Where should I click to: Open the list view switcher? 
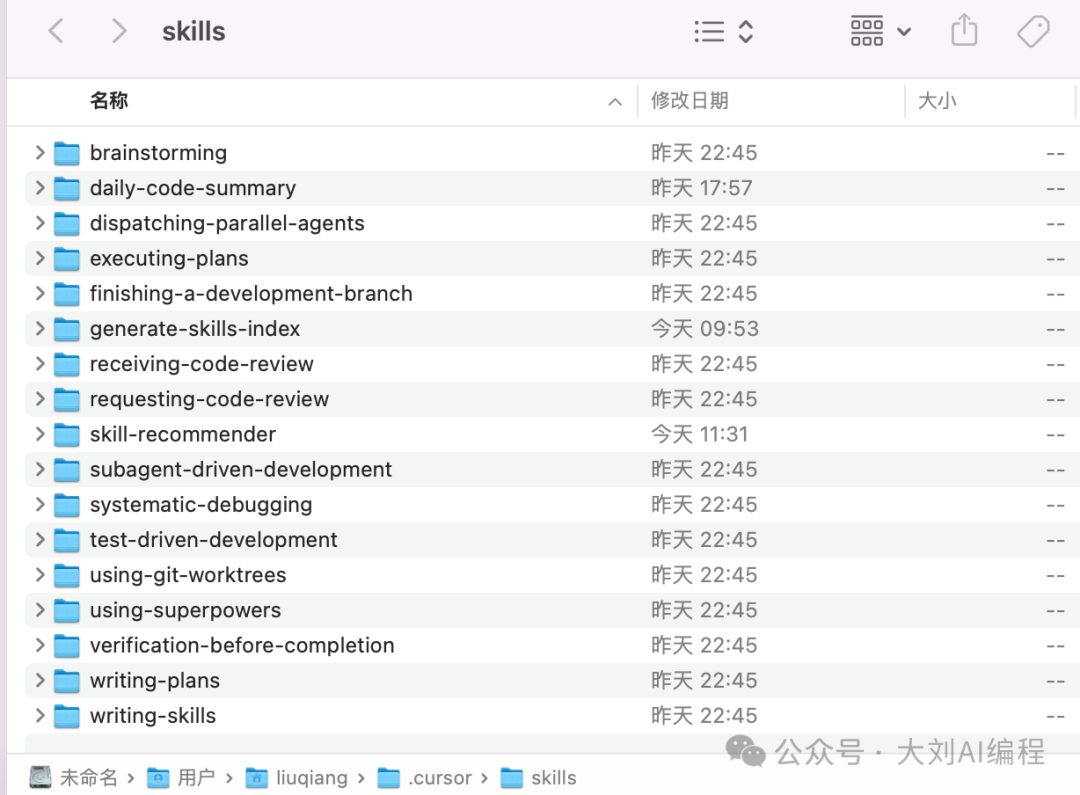coord(723,32)
